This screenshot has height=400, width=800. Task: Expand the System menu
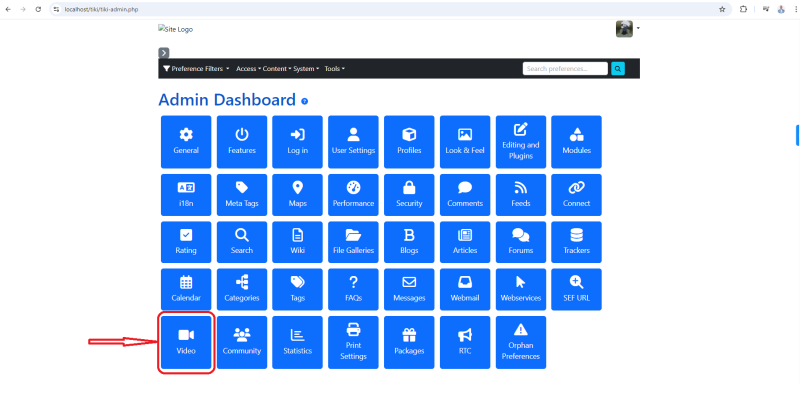(x=306, y=68)
